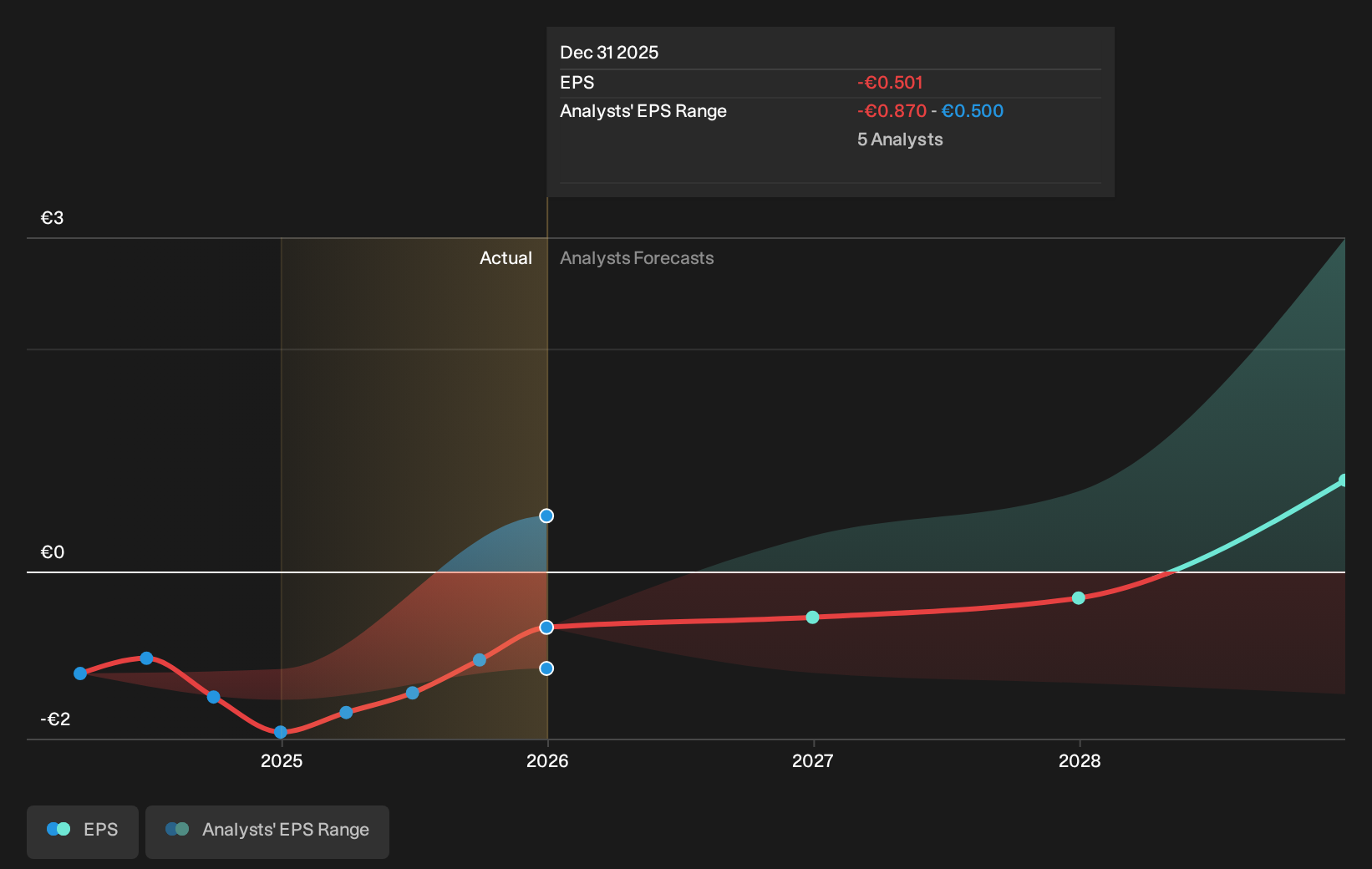The height and width of the screenshot is (869, 1372).
Task: Click the 'Analysts Forecasts' label
Action: coord(637,258)
